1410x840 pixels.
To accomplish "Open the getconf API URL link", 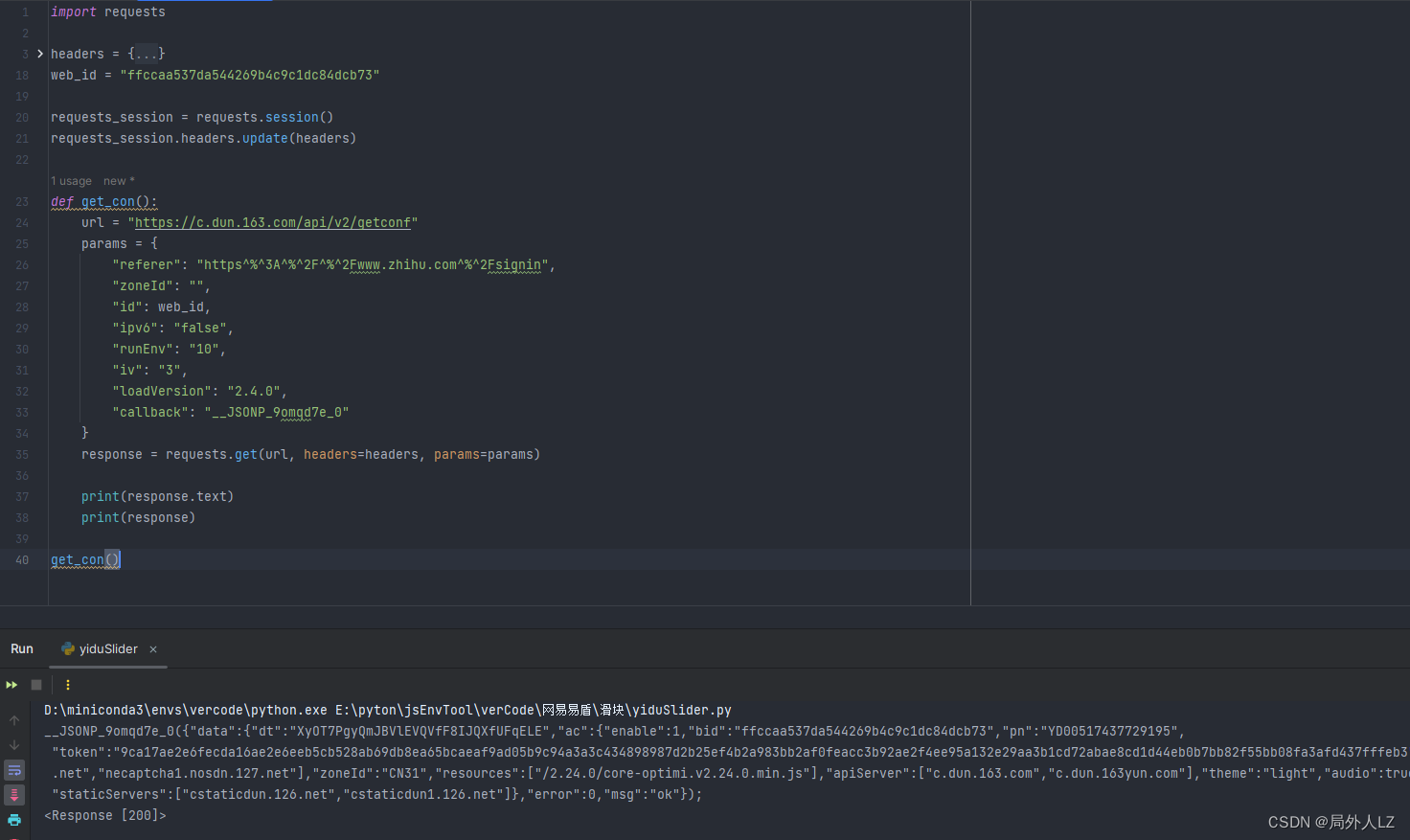I will click(273, 223).
